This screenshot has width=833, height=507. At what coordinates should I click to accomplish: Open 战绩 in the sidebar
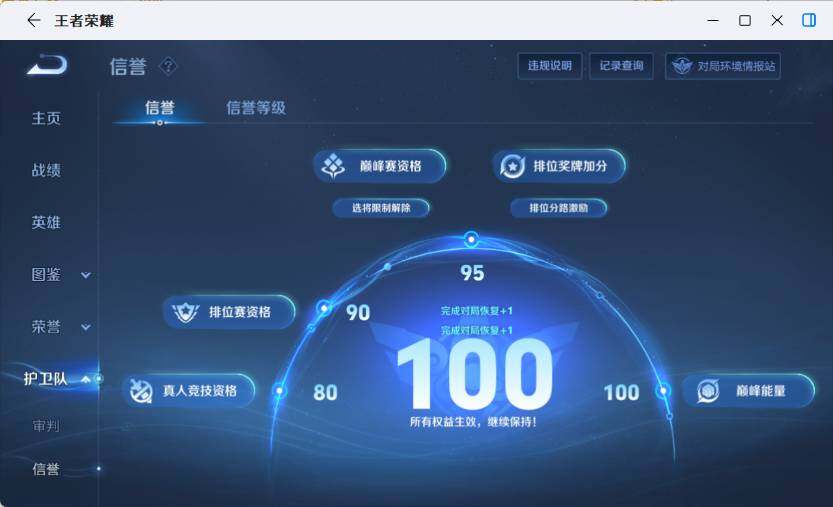pyautogui.click(x=46, y=170)
